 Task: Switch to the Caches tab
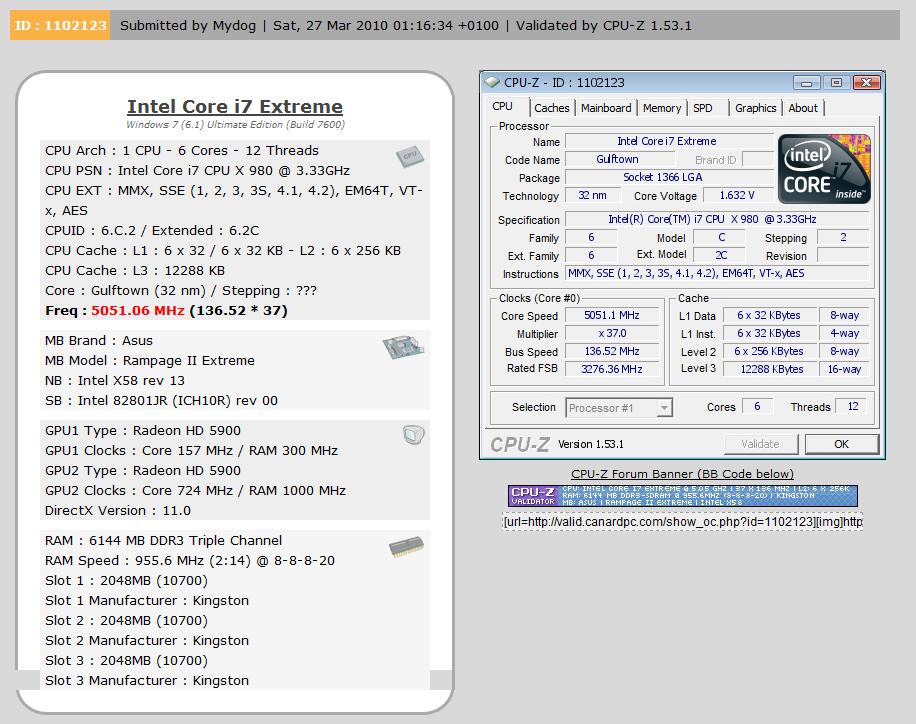551,108
